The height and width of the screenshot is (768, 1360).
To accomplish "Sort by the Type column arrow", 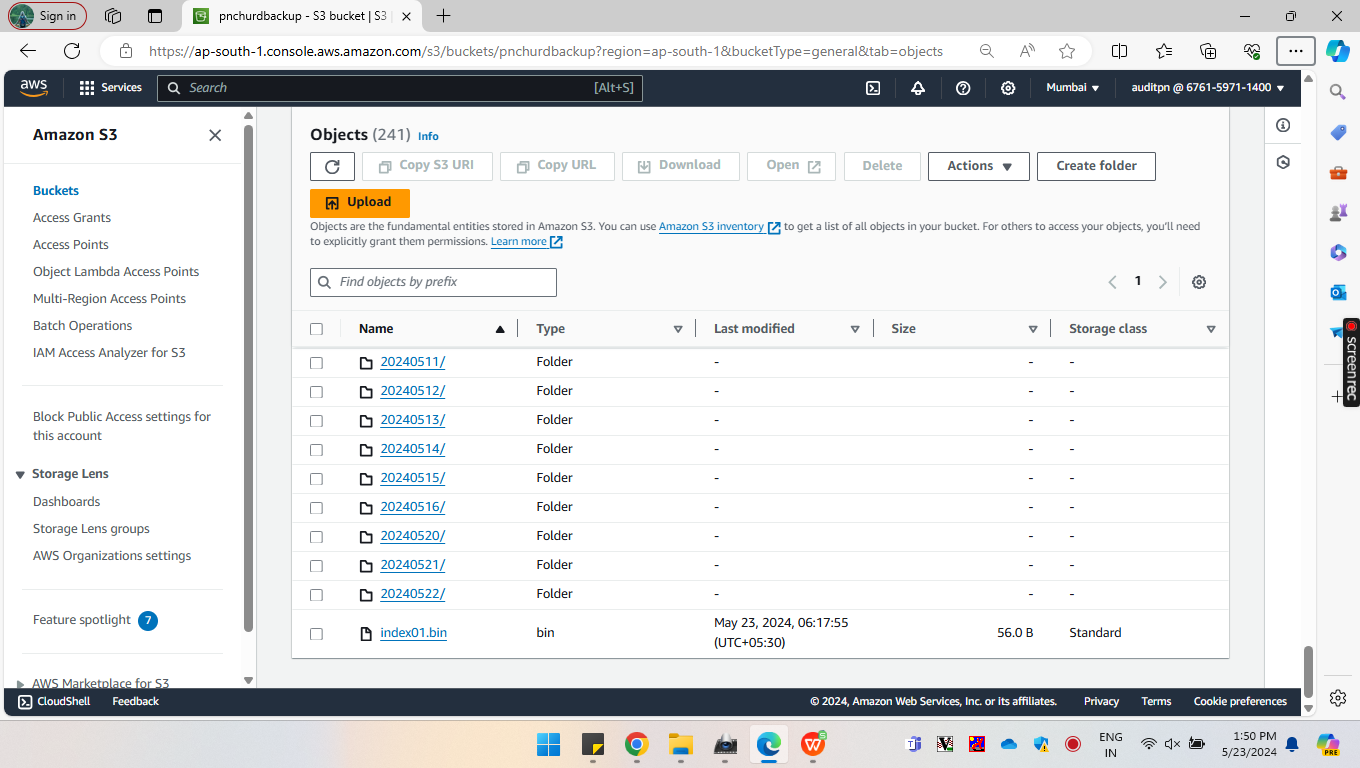I will (678, 329).
